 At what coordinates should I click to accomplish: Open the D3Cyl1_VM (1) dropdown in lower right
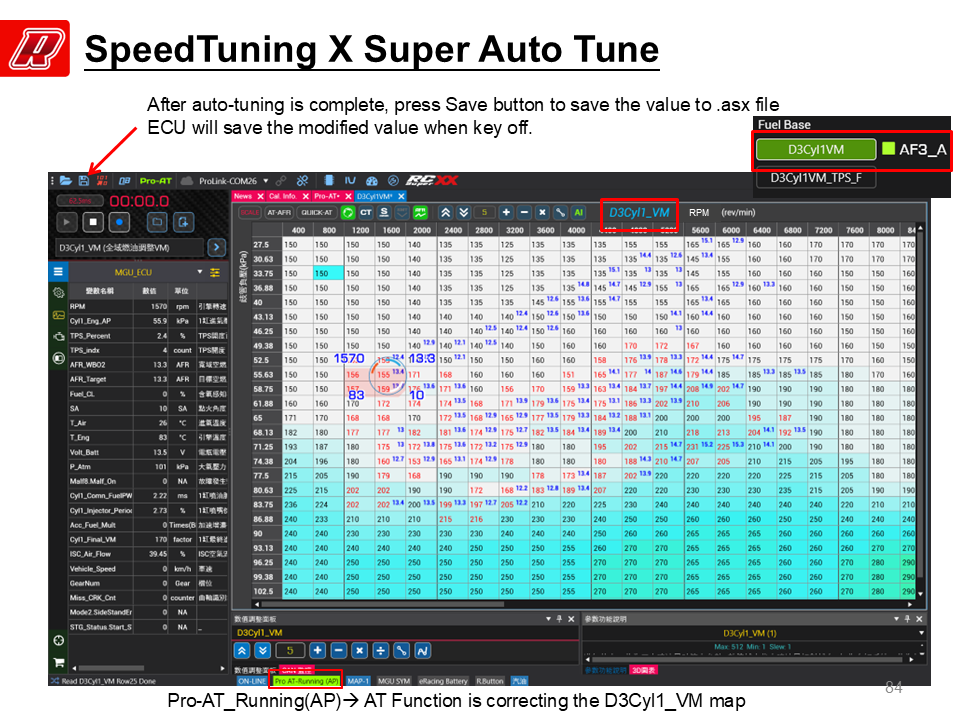(x=921, y=633)
